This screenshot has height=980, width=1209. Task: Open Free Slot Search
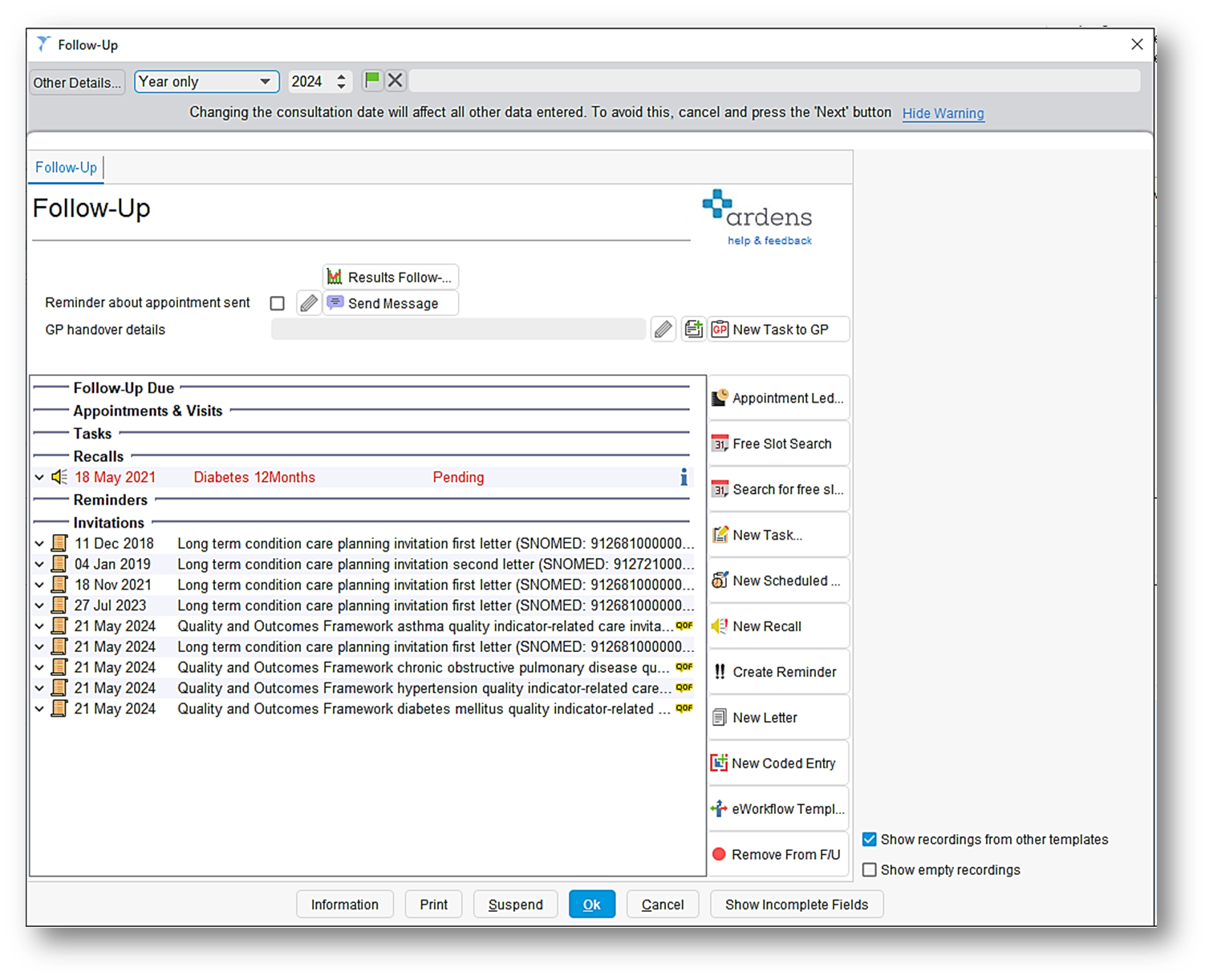[778, 443]
